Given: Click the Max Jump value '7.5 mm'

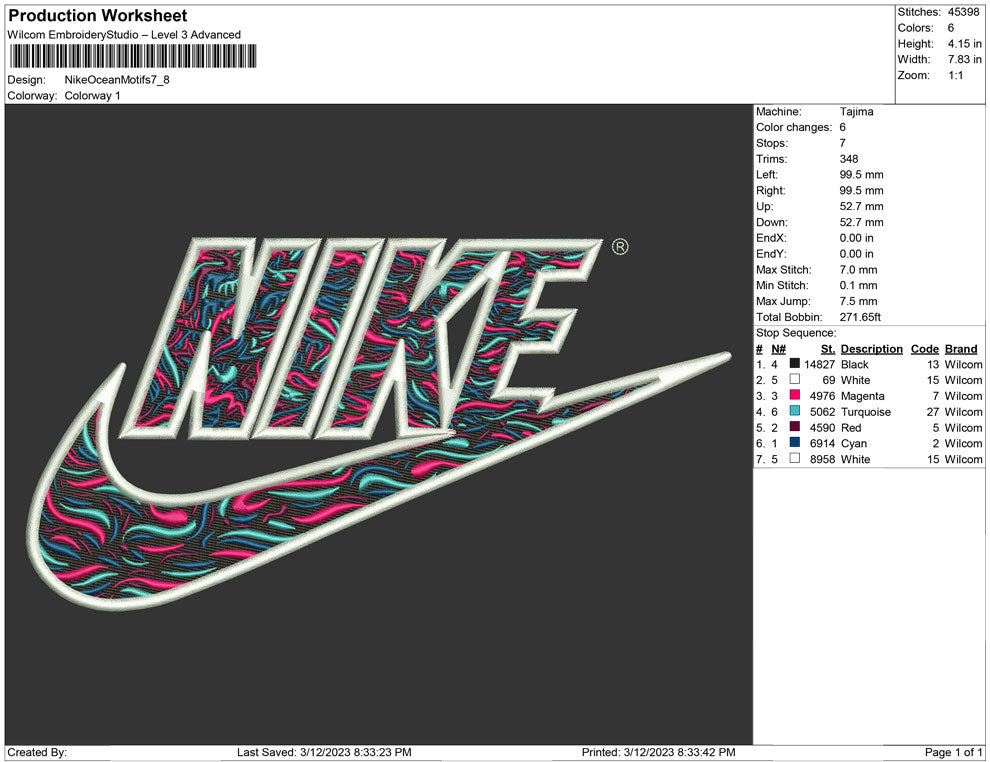Looking at the screenshot, I should pos(858,301).
